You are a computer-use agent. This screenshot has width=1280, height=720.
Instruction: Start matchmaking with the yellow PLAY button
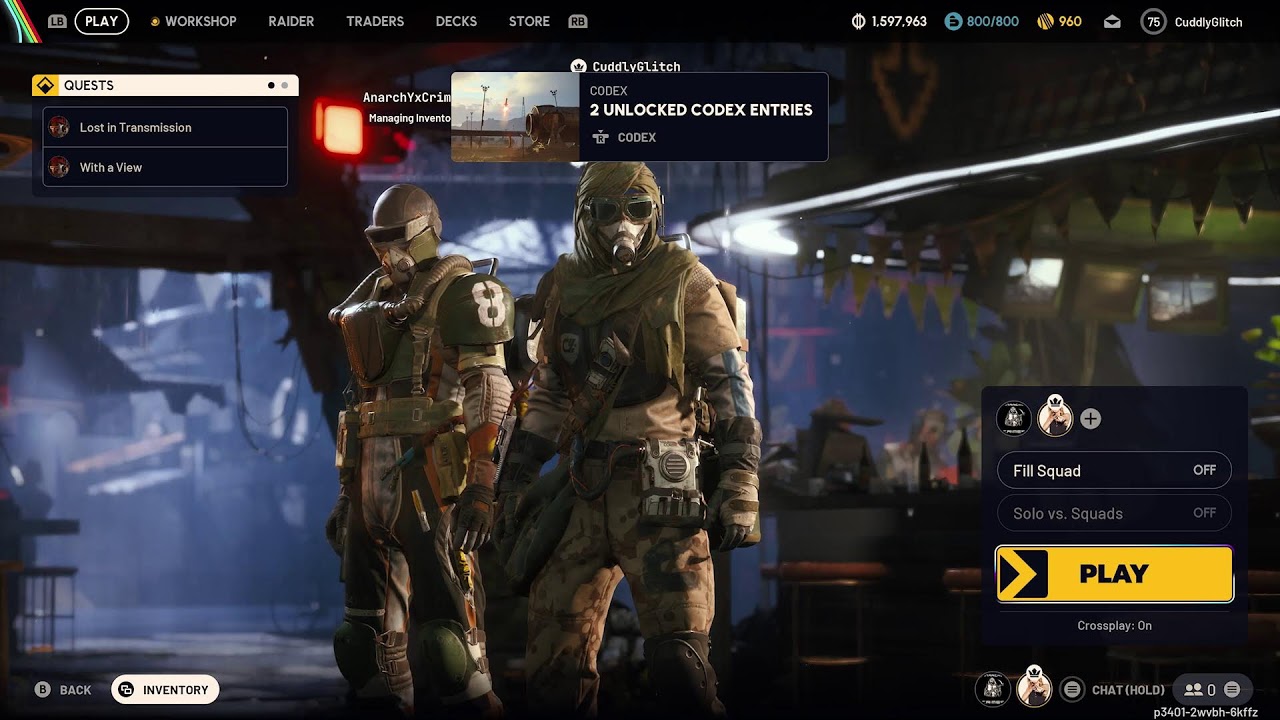(x=1114, y=574)
